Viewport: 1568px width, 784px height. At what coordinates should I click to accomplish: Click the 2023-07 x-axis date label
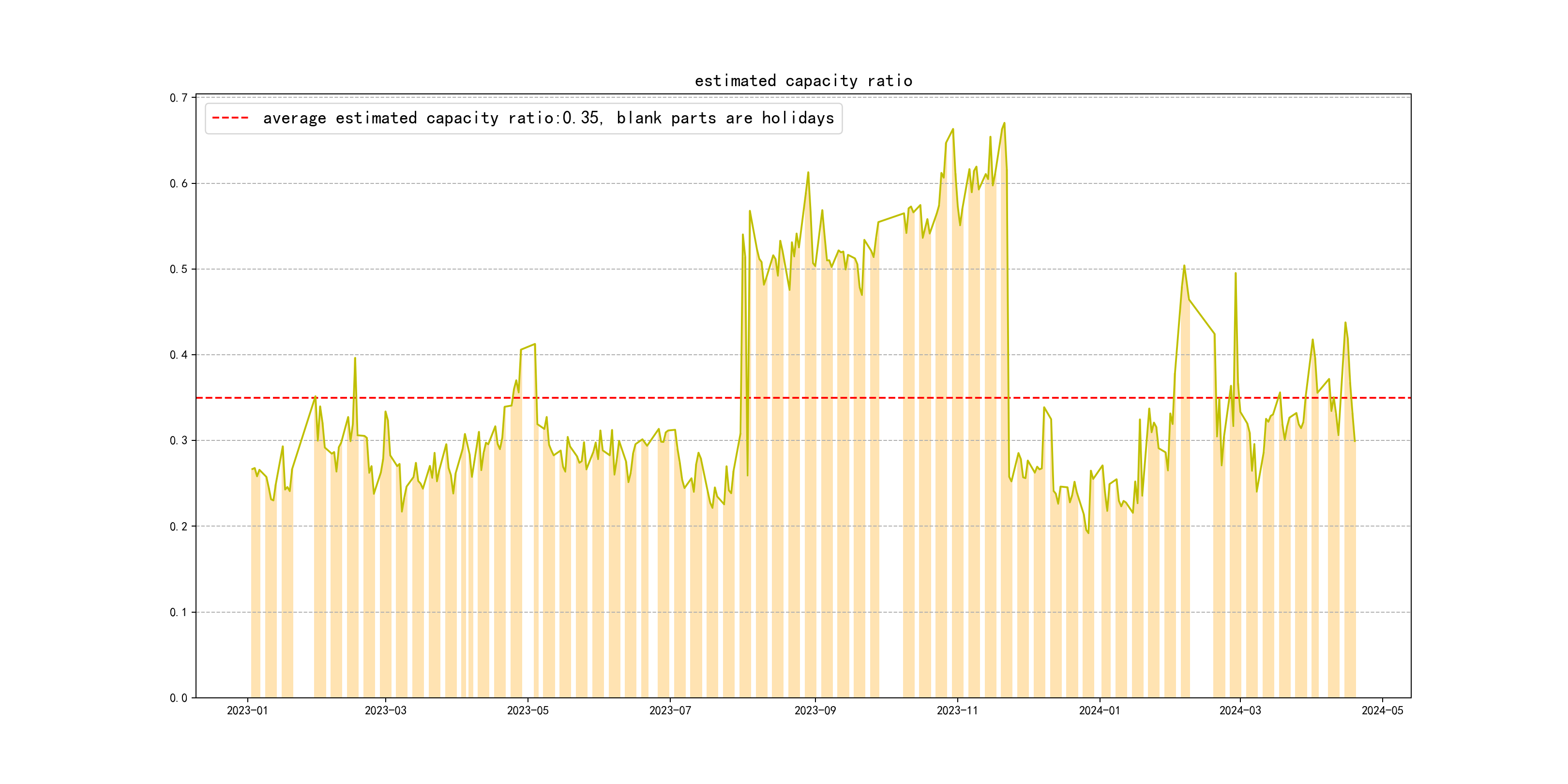(670, 710)
